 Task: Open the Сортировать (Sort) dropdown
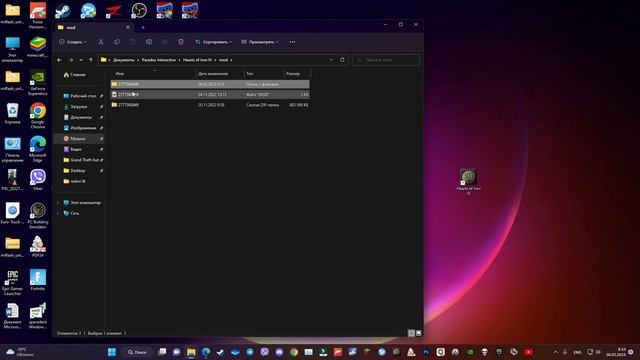pos(213,42)
